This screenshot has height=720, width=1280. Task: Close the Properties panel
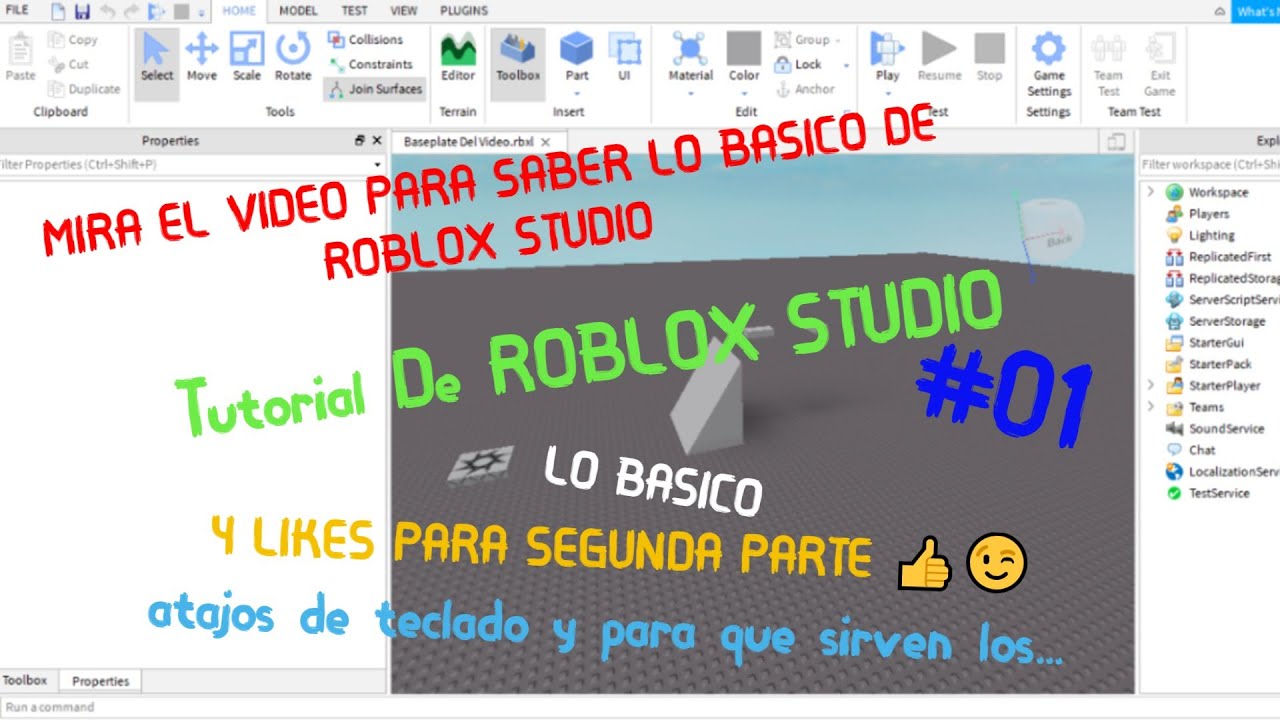tap(377, 141)
